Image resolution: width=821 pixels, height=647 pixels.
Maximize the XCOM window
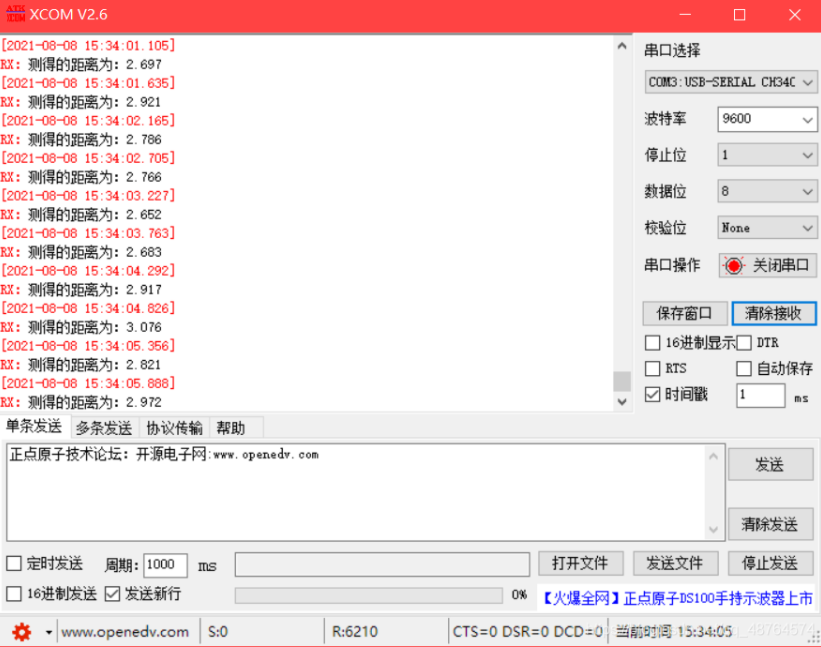(x=739, y=15)
